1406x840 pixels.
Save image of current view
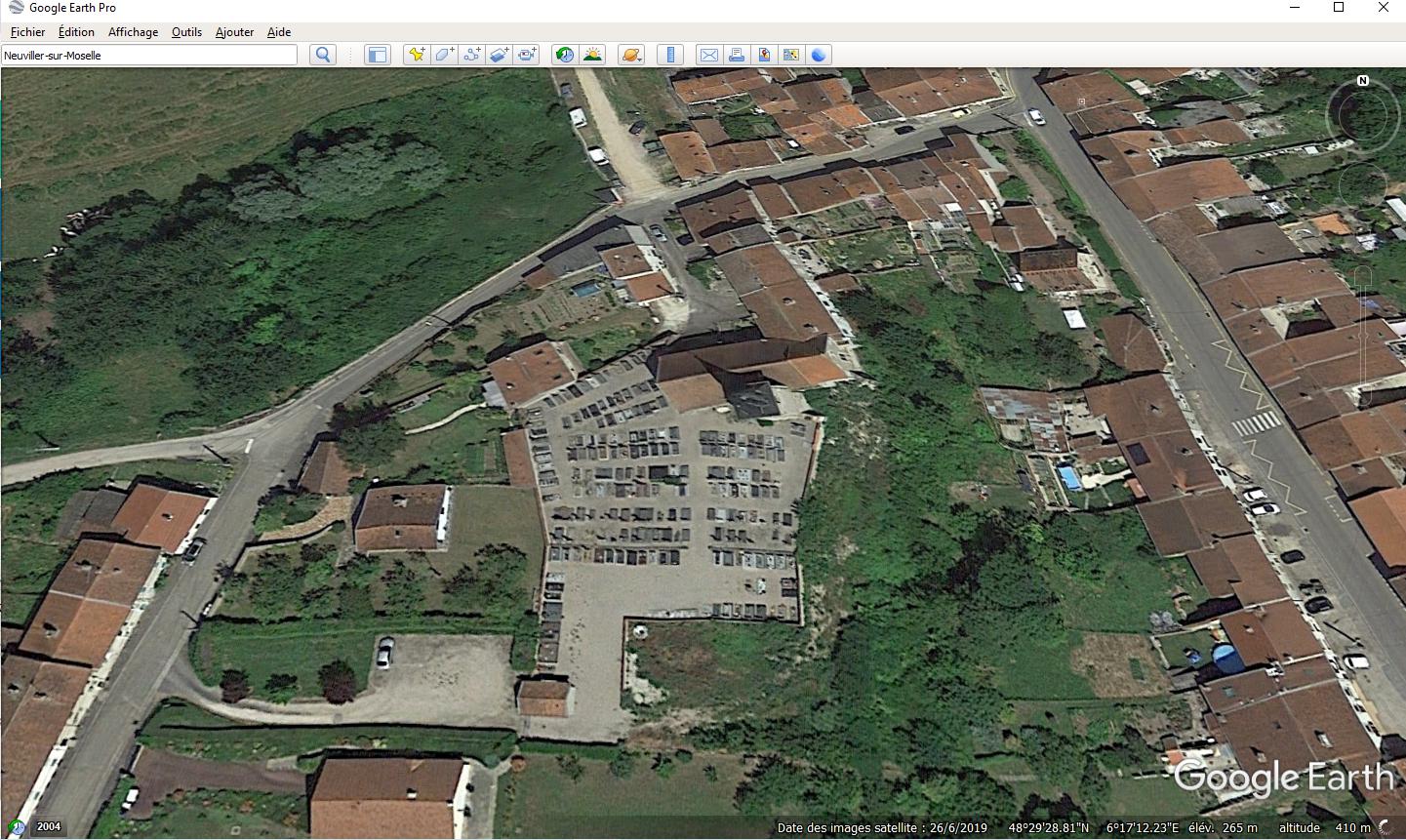pos(764,55)
